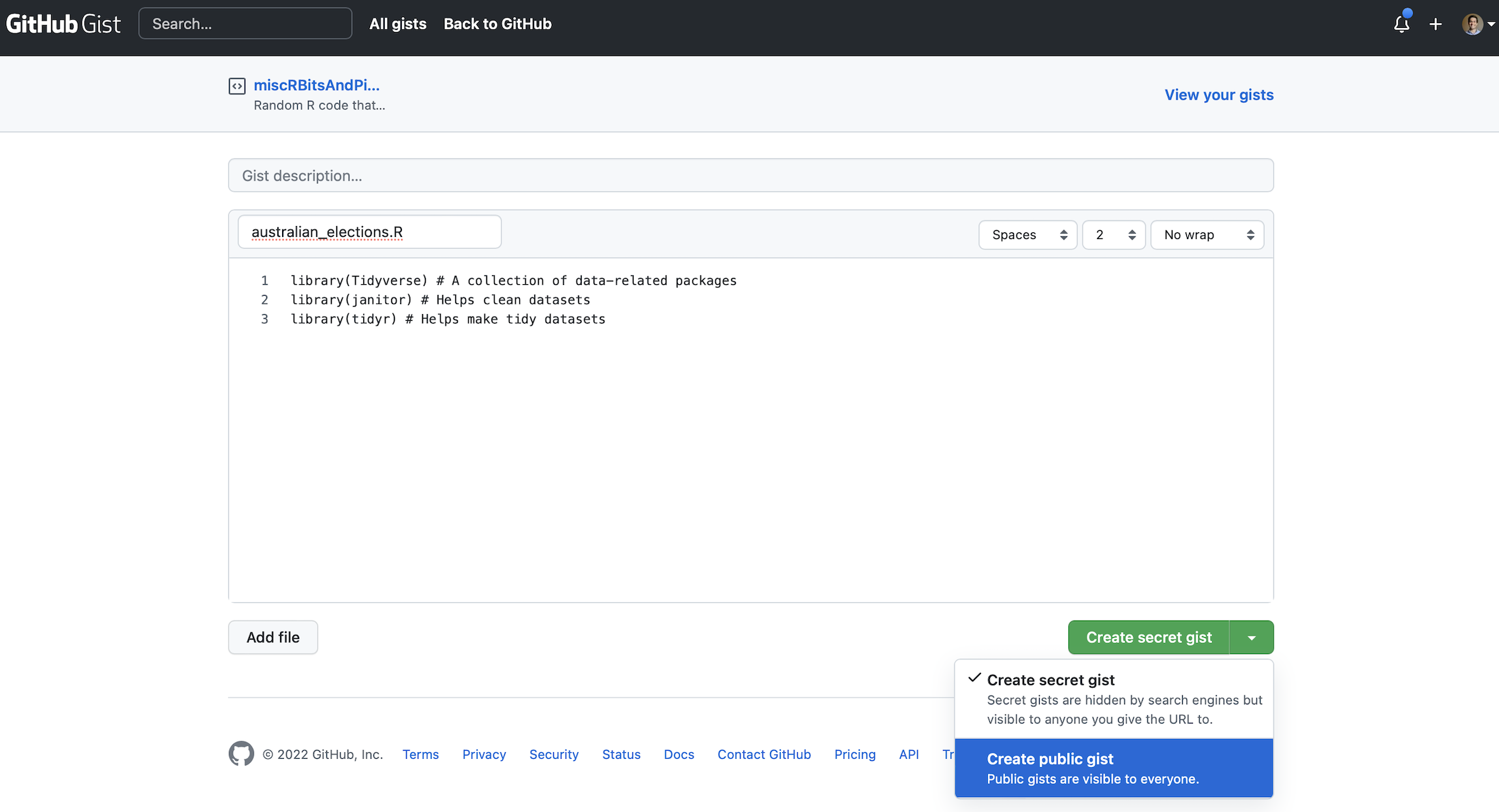Screen dimensions: 1499x812
Task: Click the GitHub Gist logo
Action: [x=63, y=24]
